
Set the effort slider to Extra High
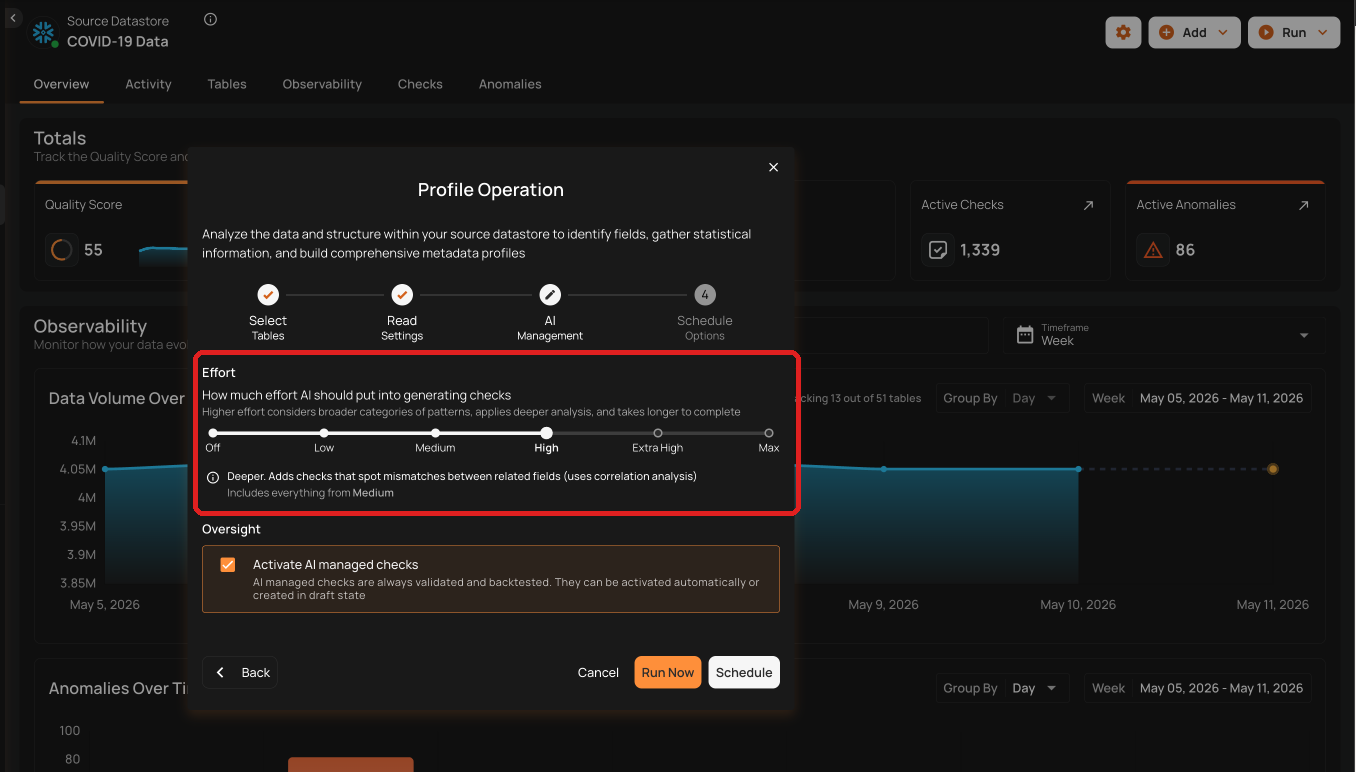[x=658, y=433]
